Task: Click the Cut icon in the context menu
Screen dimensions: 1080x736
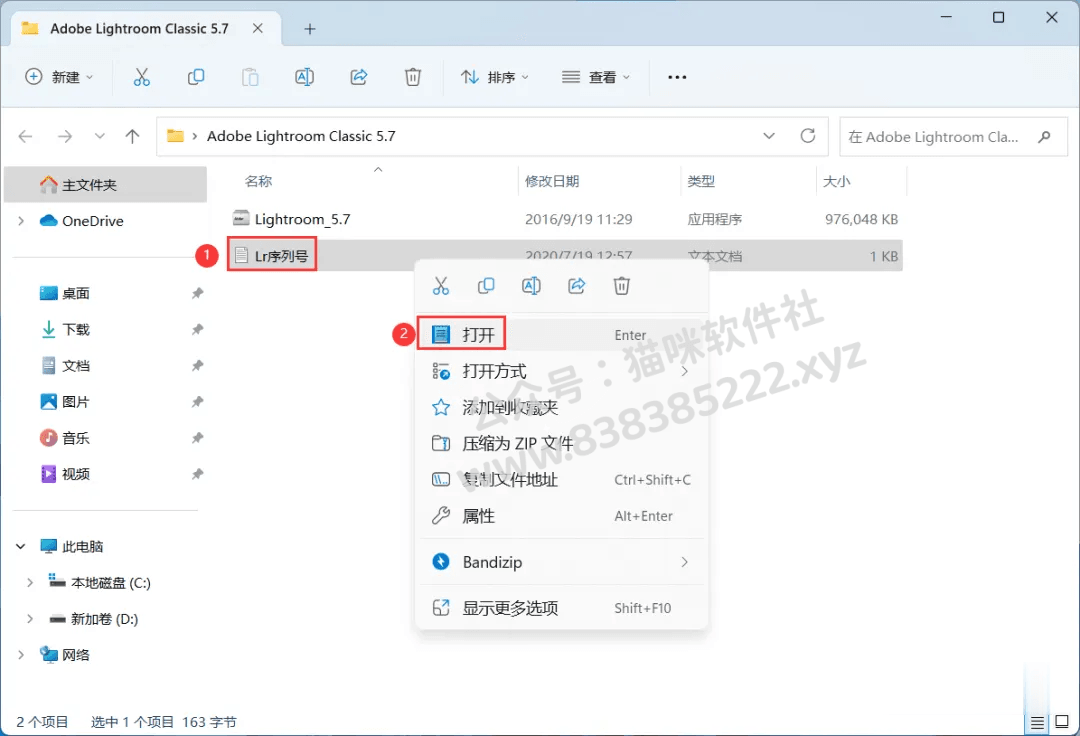Action: tap(441, 286)
